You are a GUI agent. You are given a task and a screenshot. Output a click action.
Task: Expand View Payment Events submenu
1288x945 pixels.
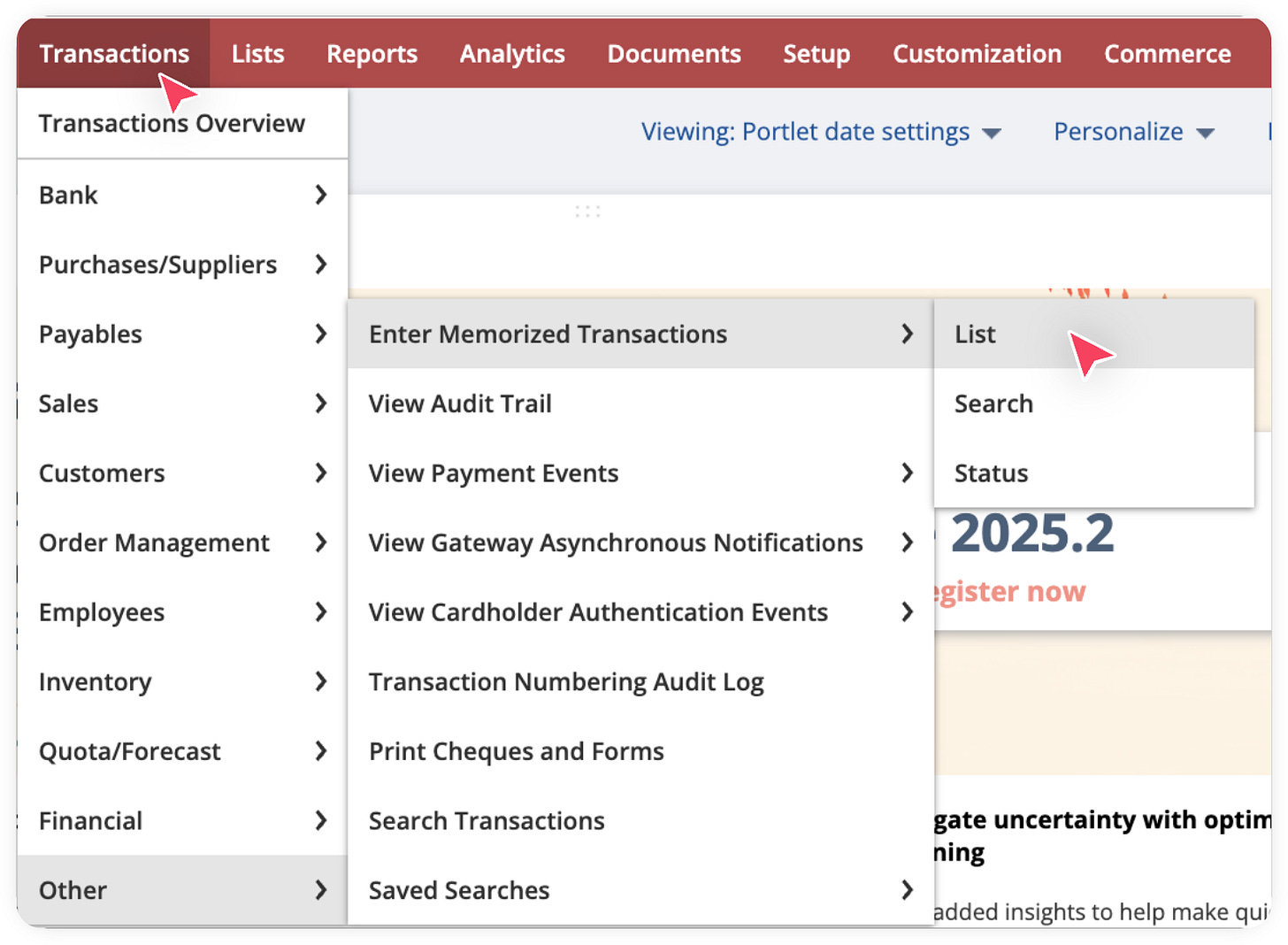pyautogui.click(x=640, y=473)
